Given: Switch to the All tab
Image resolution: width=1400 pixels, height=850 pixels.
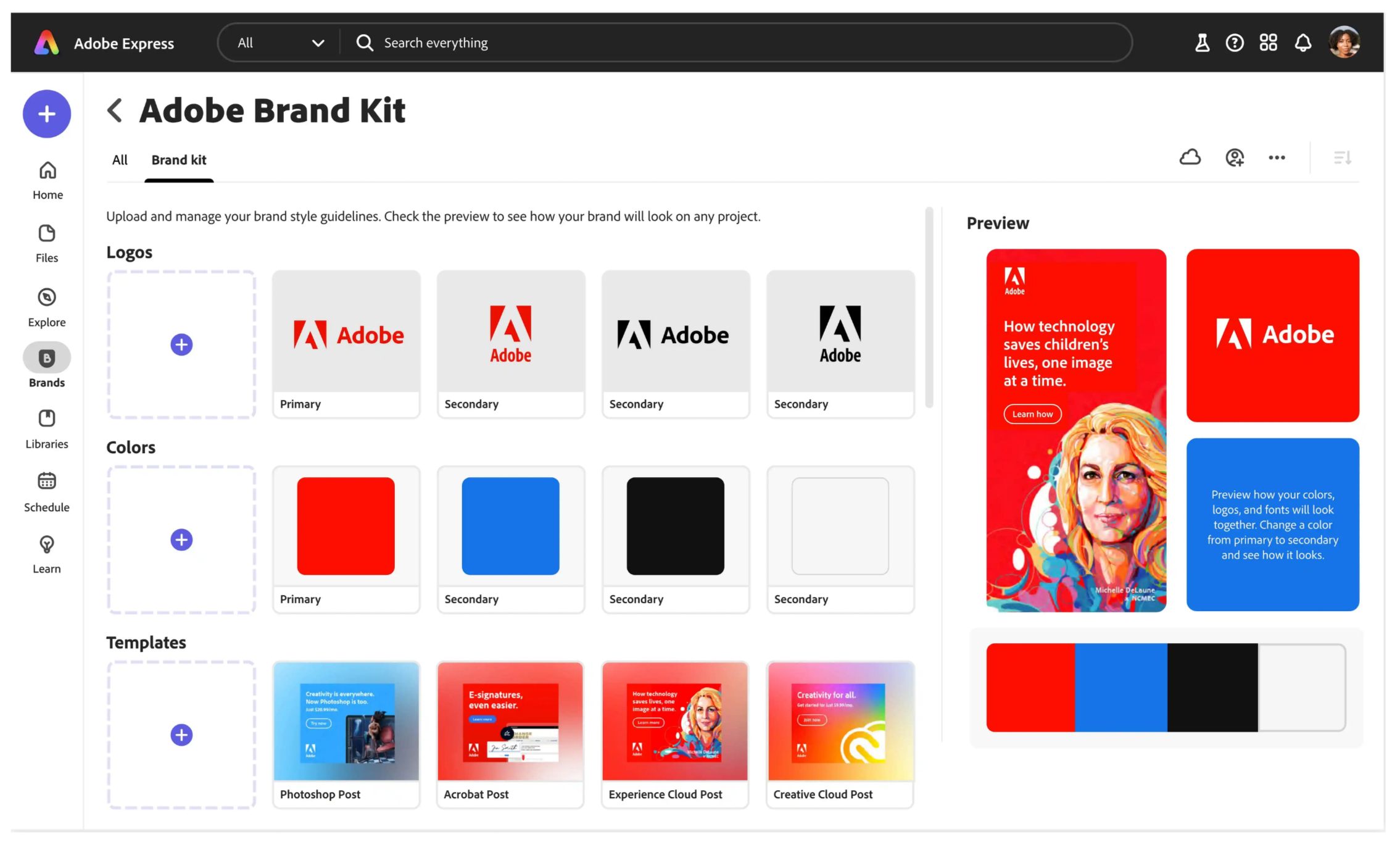Looking at the screenshot, I should point(120,160).
